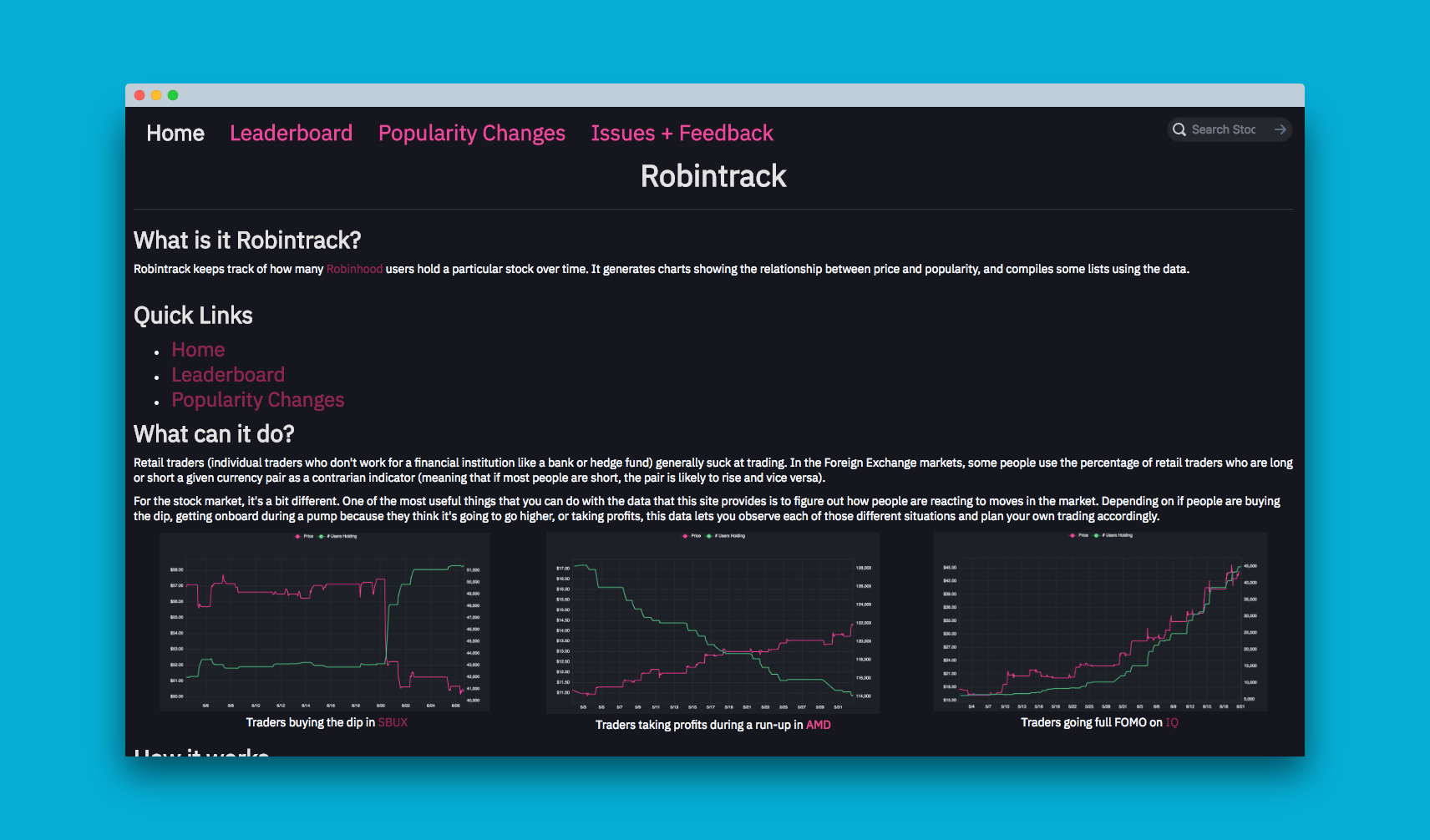Screen dimensions: 1430x840
Task: Open the SBUX ticker link below the first chart
Action: [392, 722]
